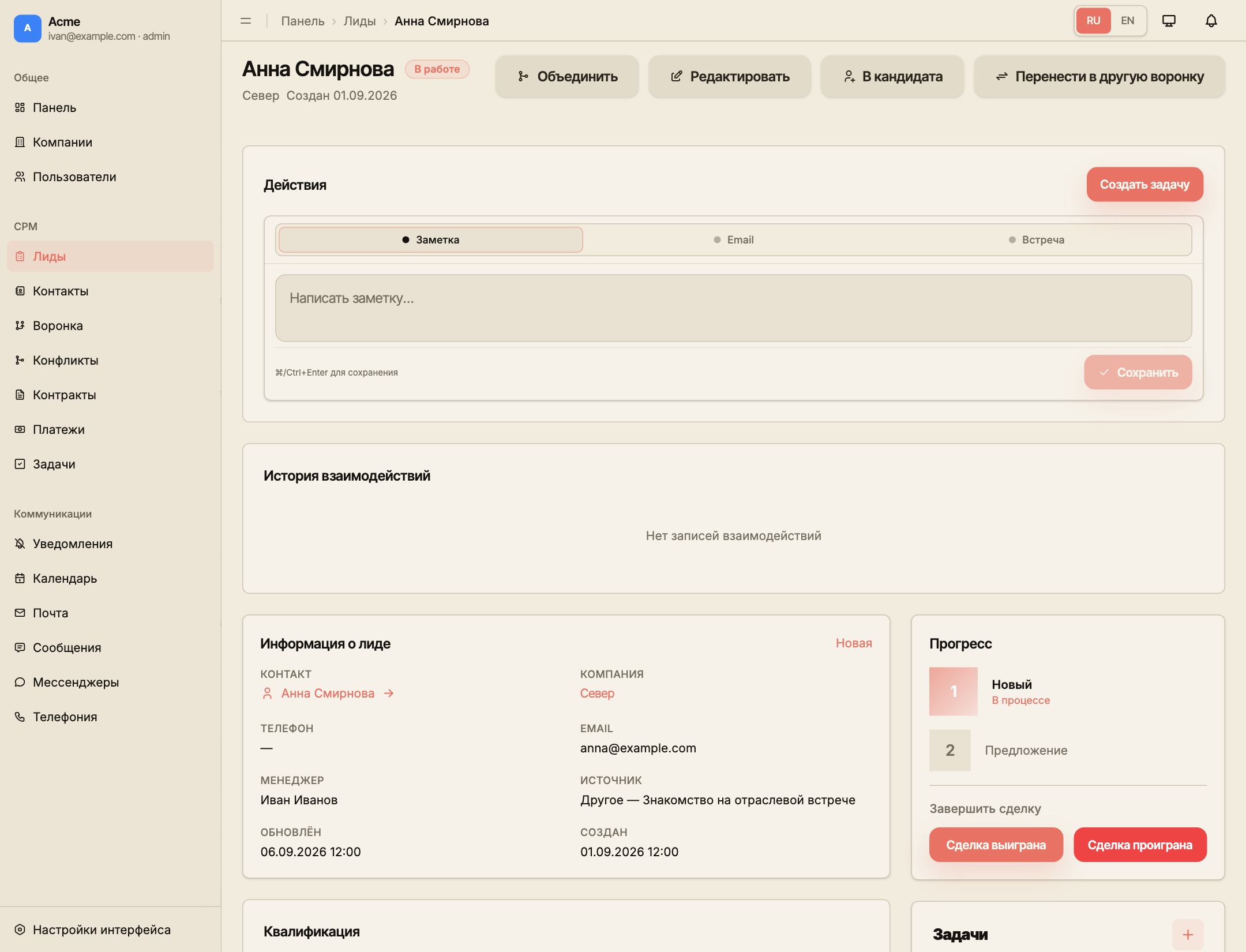Go to Контракты

tap(110, 395)
